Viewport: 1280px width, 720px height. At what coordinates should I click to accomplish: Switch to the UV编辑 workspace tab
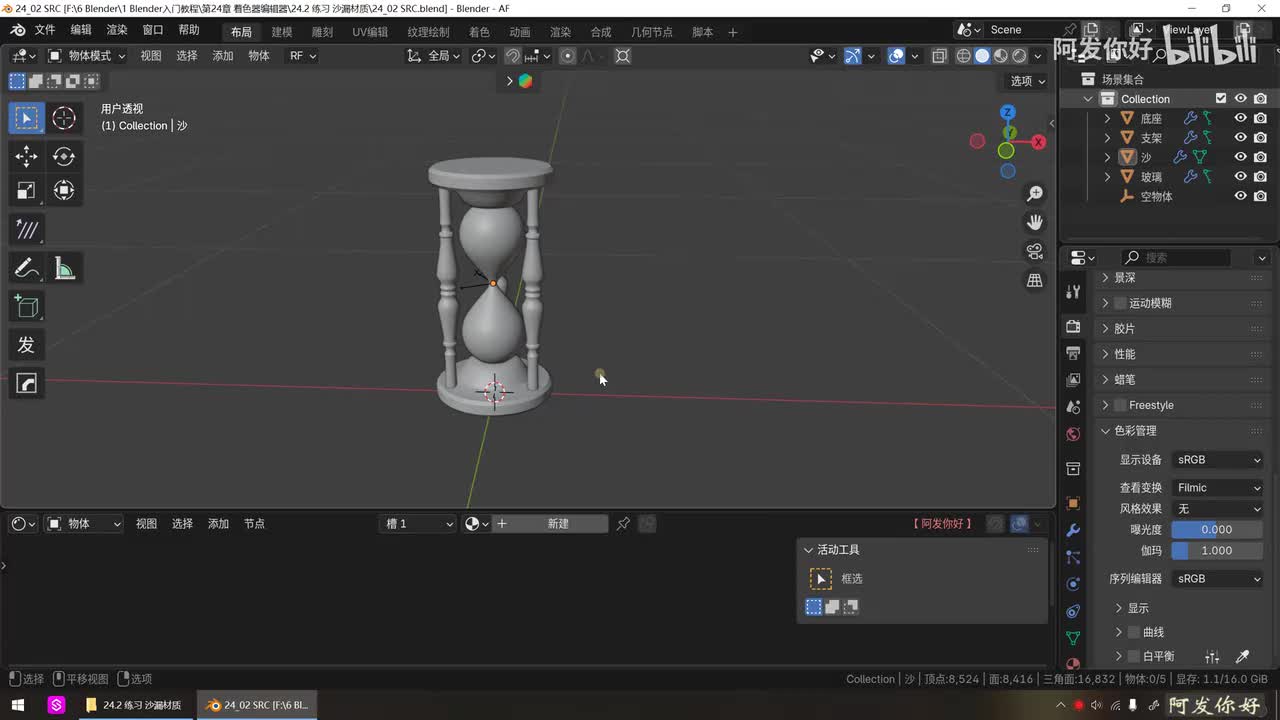tap(370, 32)
